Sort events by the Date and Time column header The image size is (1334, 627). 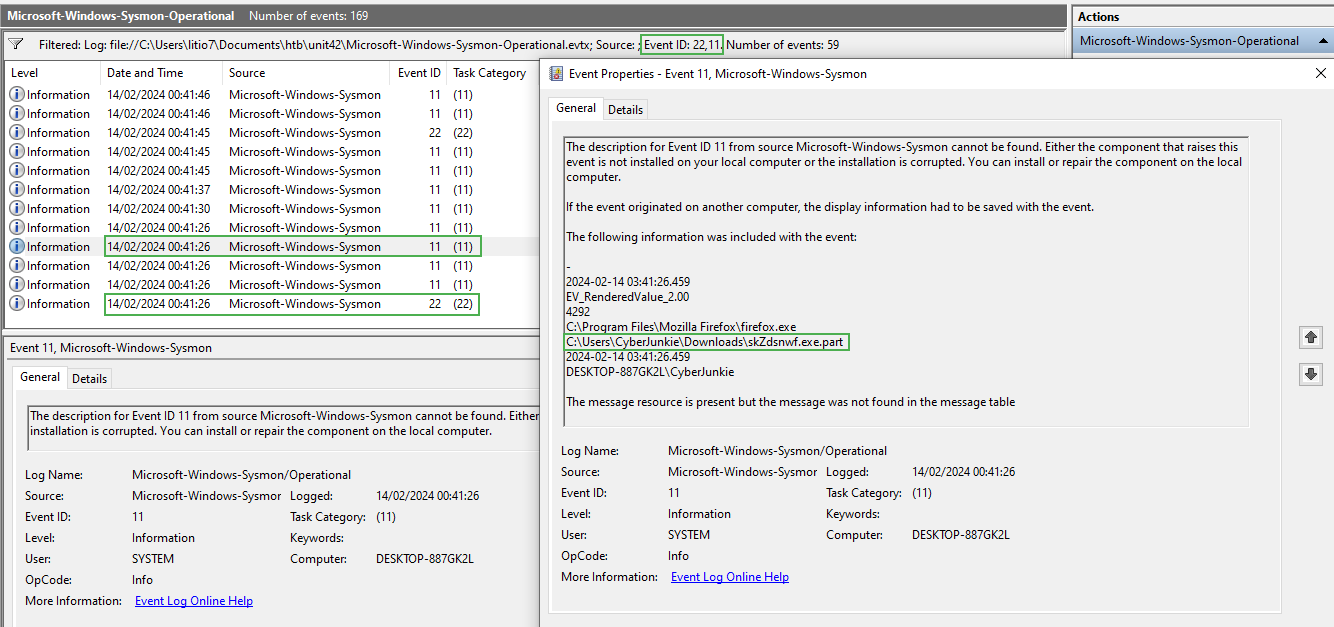coord(161,73)
